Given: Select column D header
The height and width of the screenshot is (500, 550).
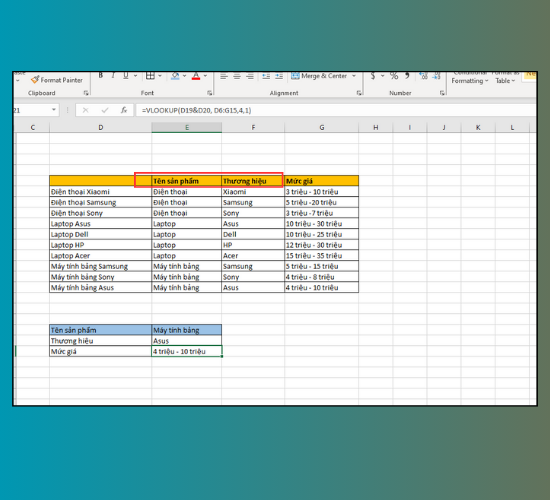Looking at the screenshot, I should point(101,127).
